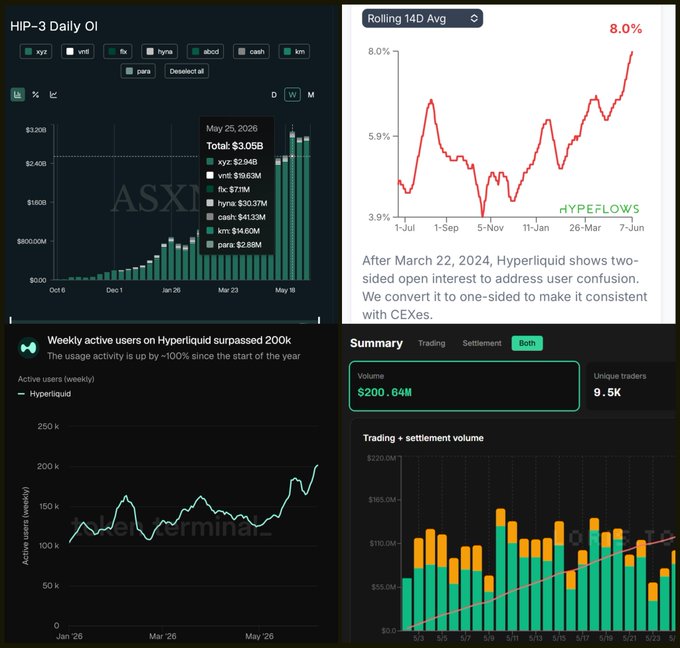Click the 'Trading + settlement volume' heading
Screen dimensions: 680x648
[x=423, y=438]
